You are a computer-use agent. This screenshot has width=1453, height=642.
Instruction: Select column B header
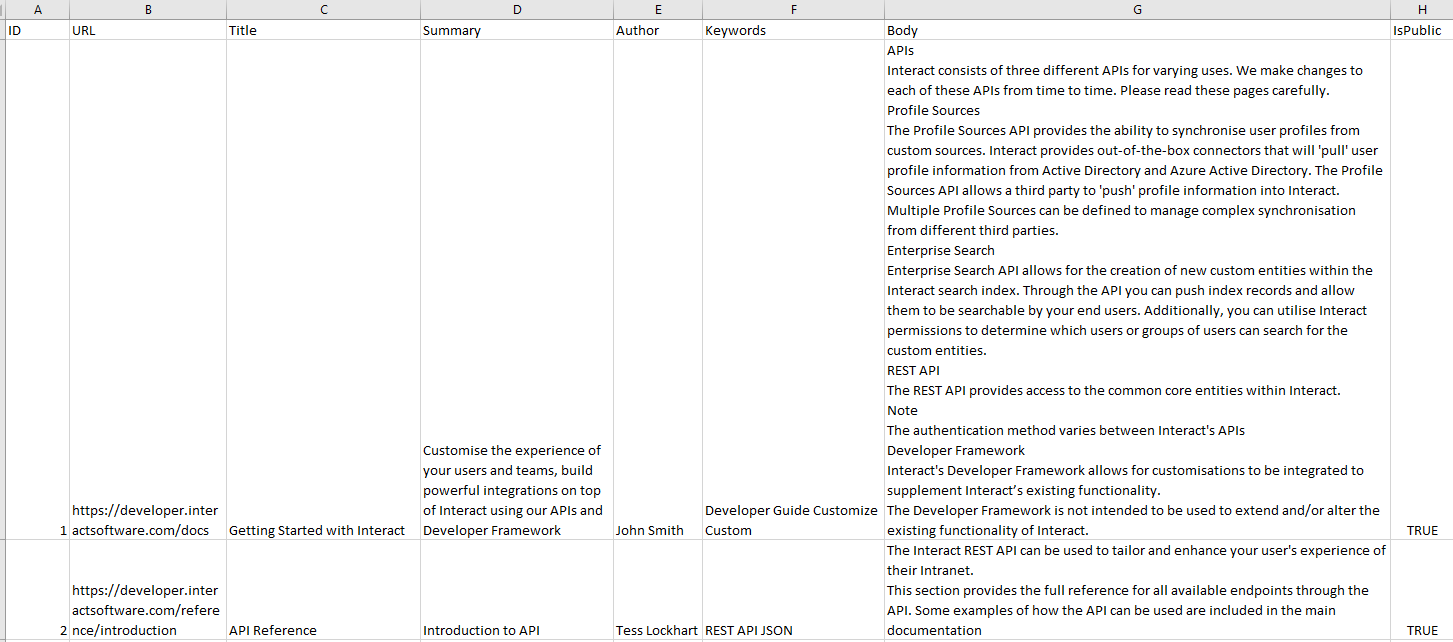tap(148, 10)
